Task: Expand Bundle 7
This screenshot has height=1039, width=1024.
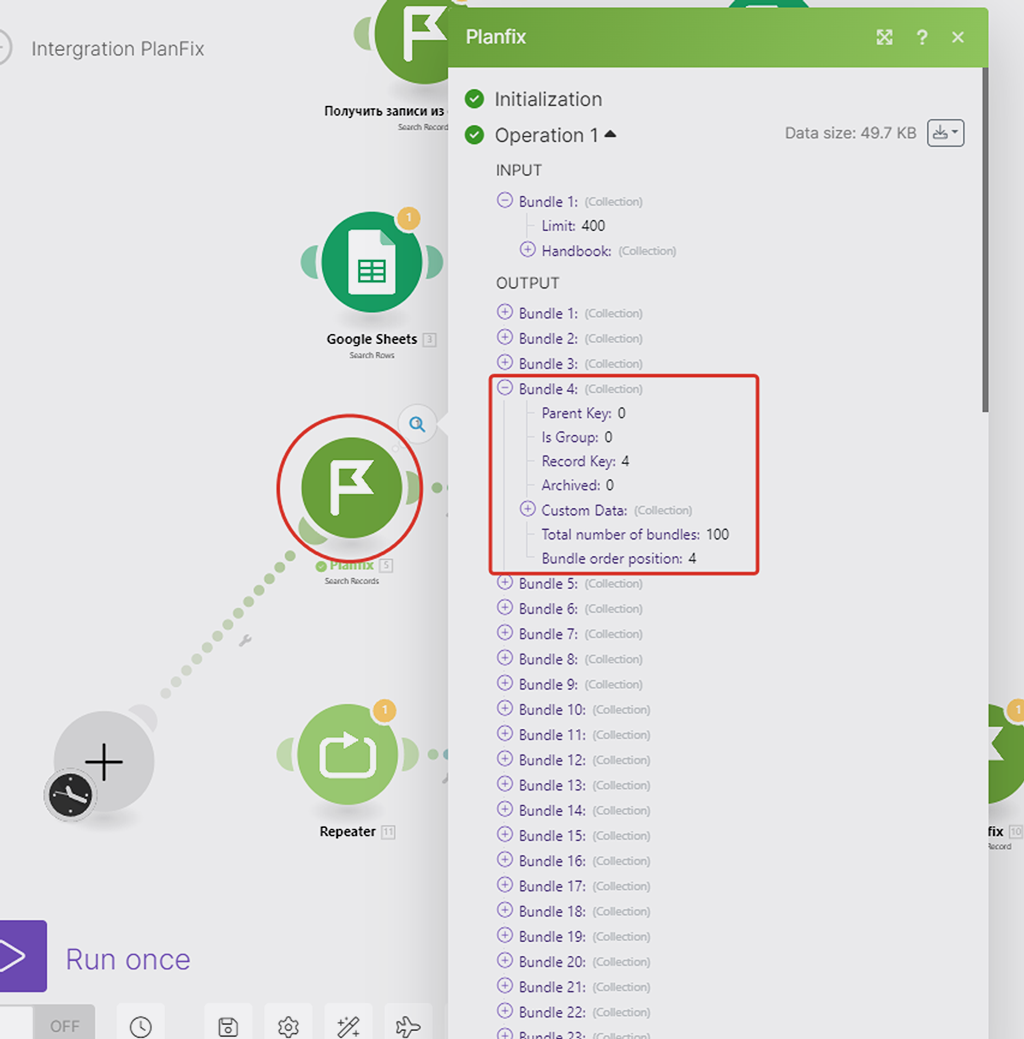Action: [x=505, y=633]
